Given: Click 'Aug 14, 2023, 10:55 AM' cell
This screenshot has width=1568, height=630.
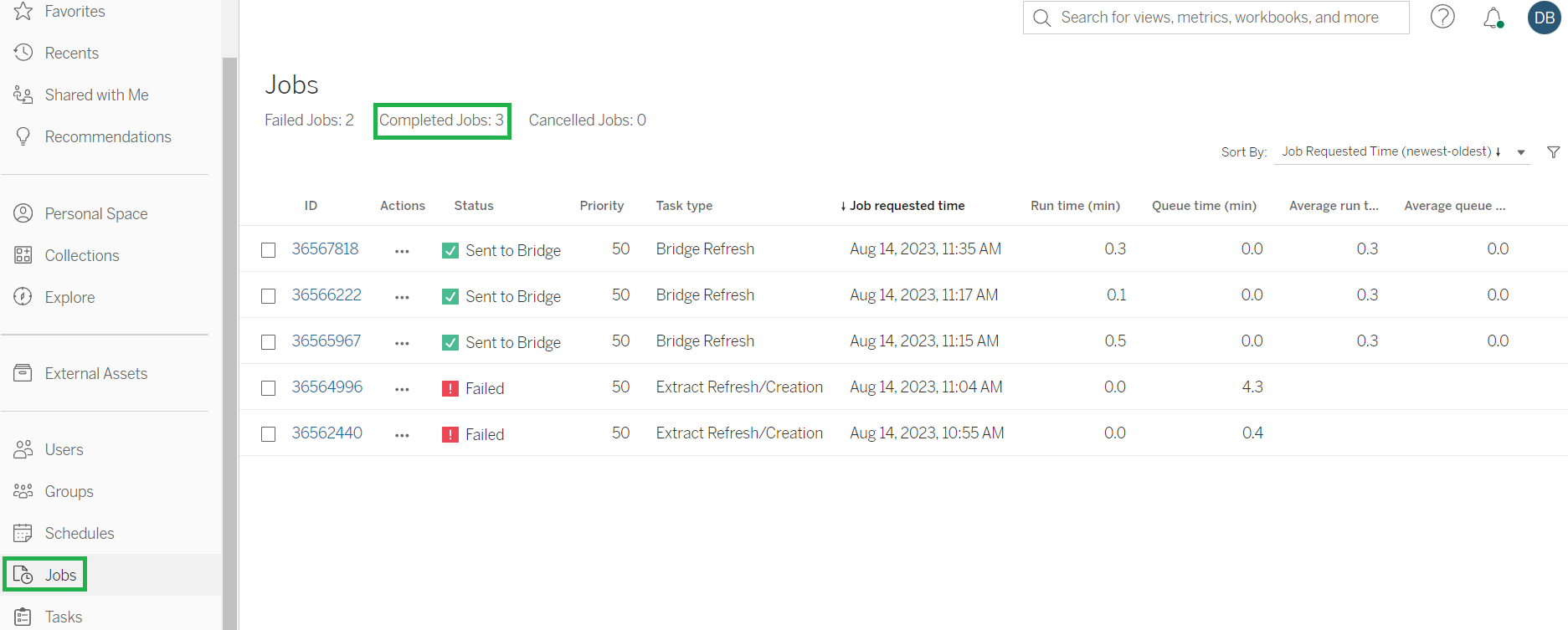Looking at the screenshot, I should 927,433.
